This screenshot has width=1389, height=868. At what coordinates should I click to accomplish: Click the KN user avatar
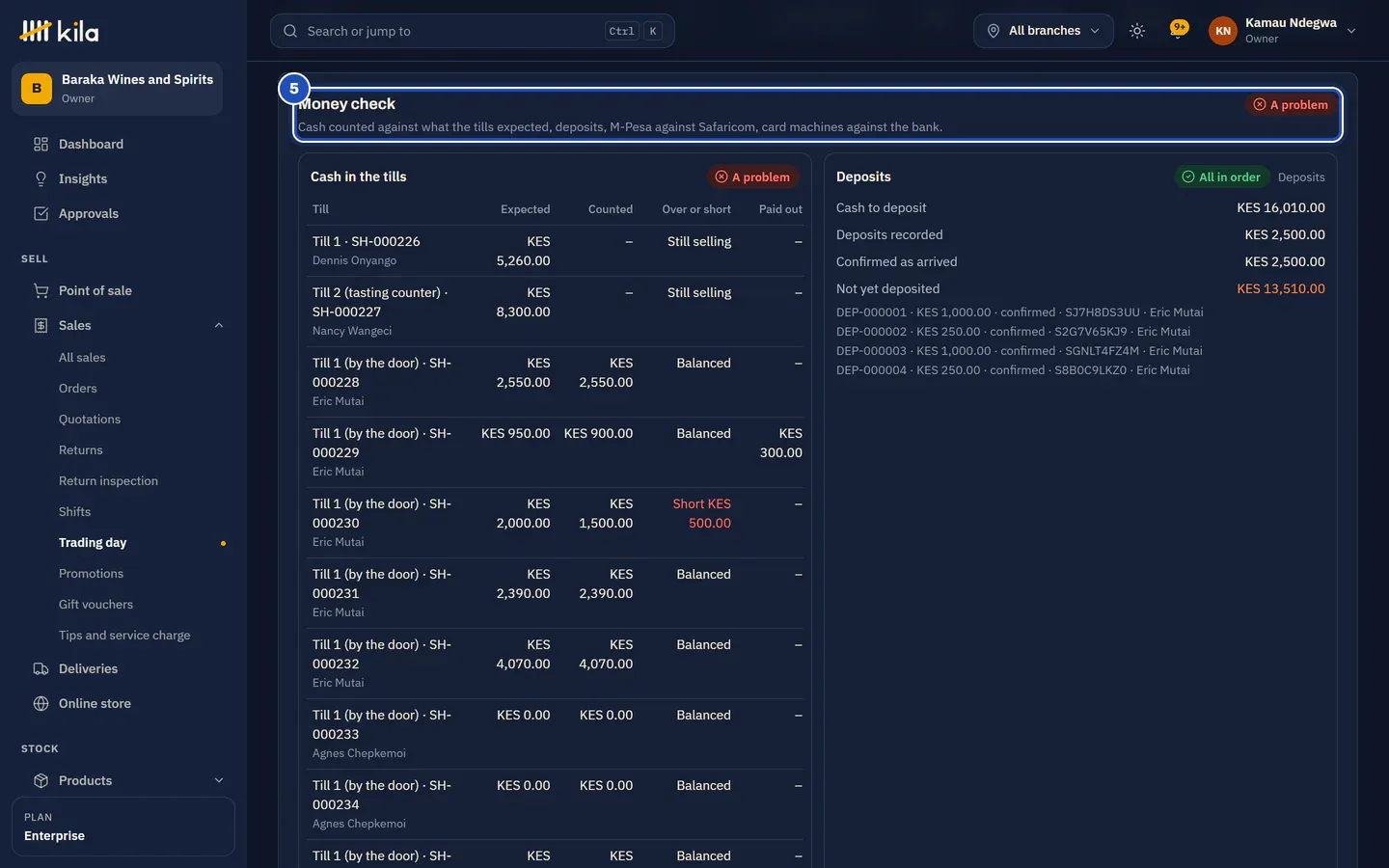click(1223, 31)
